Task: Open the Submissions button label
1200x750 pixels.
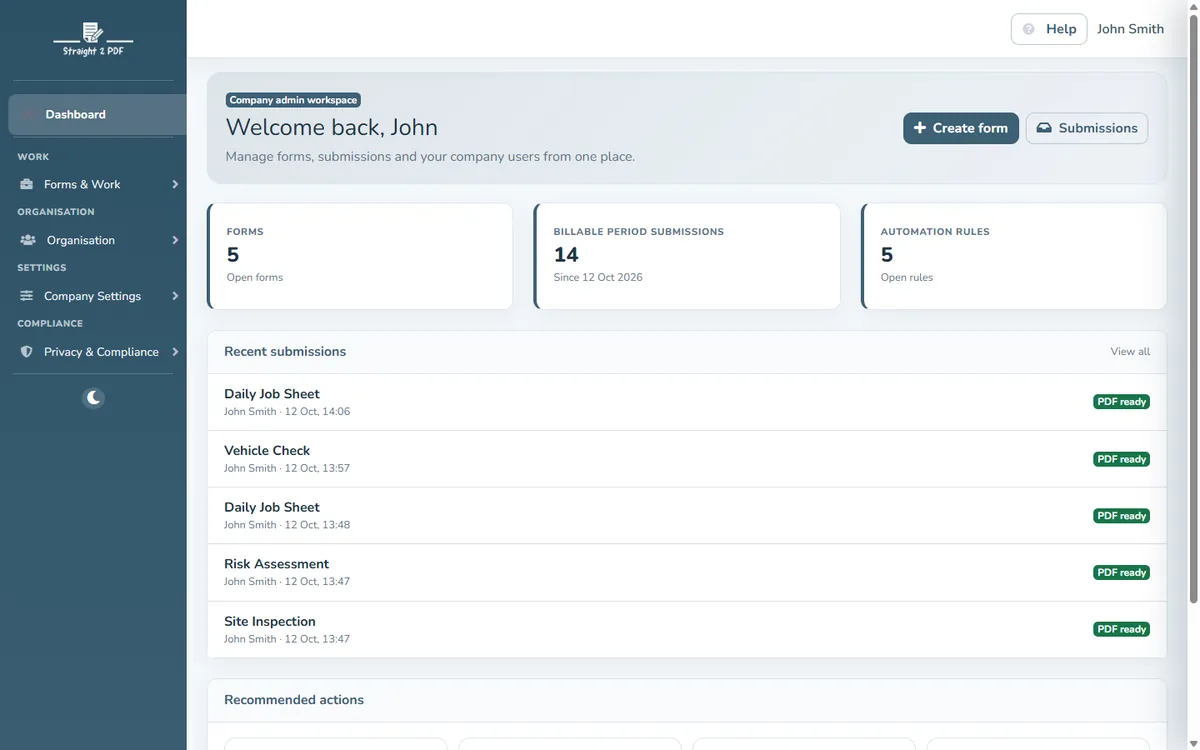Action: [1098, 128]
